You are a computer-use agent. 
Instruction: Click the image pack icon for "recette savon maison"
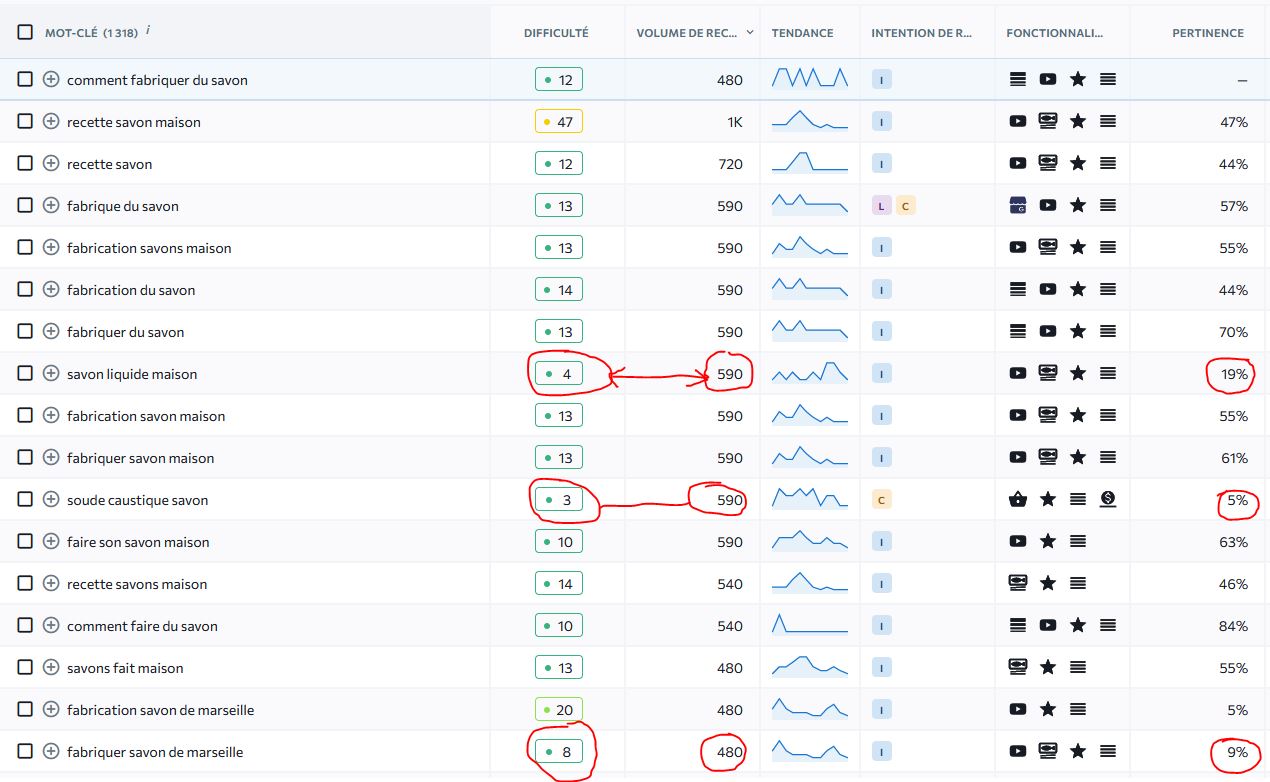tap(1048, 120)
